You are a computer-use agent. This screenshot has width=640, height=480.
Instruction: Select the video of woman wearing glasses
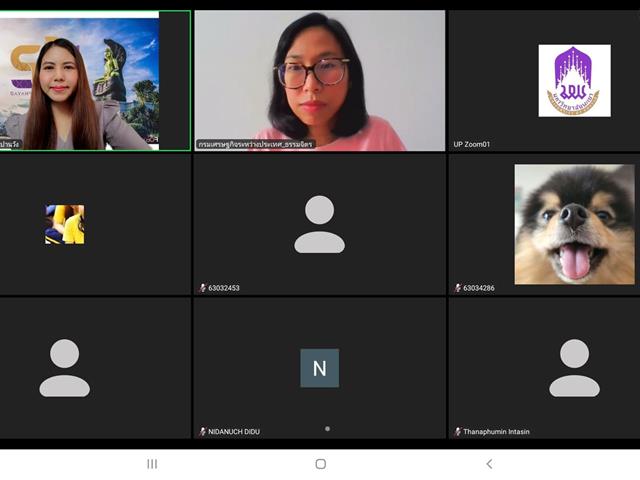coord(319,78)
